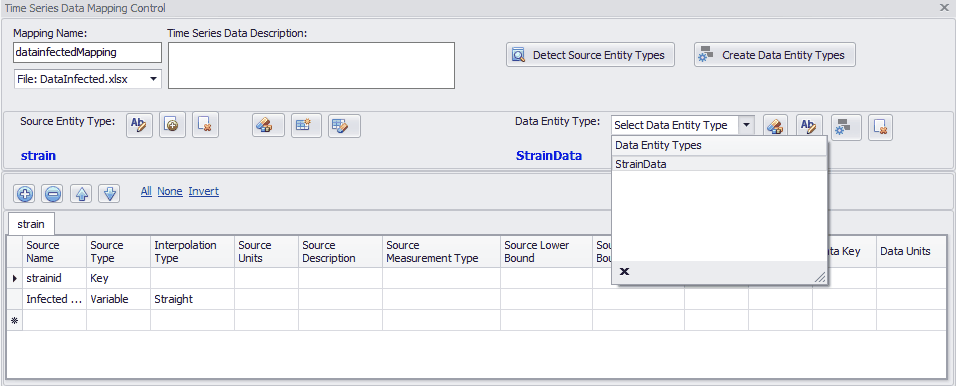The height and width of the screenshot is (386, 956).
Task: Move the selected row up
Action: point(81,194)
